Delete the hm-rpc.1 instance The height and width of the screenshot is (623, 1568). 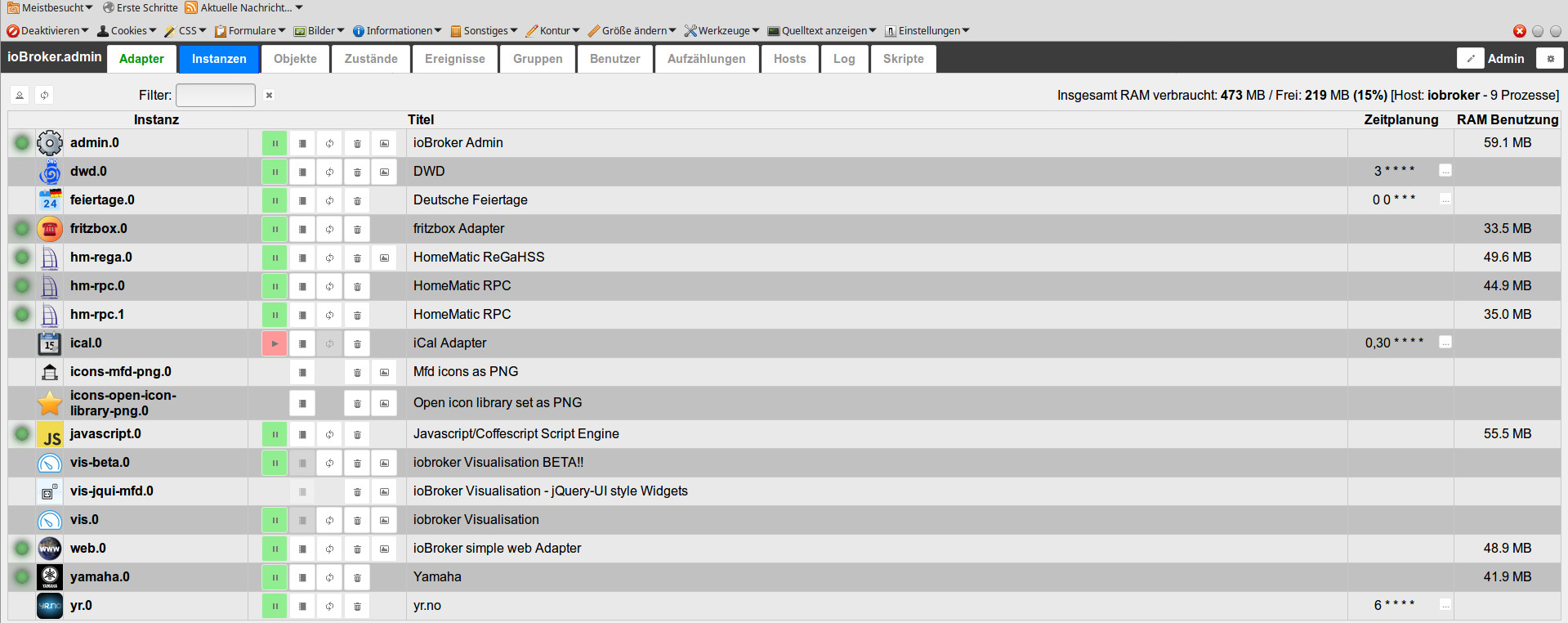(x=357, y=315)
